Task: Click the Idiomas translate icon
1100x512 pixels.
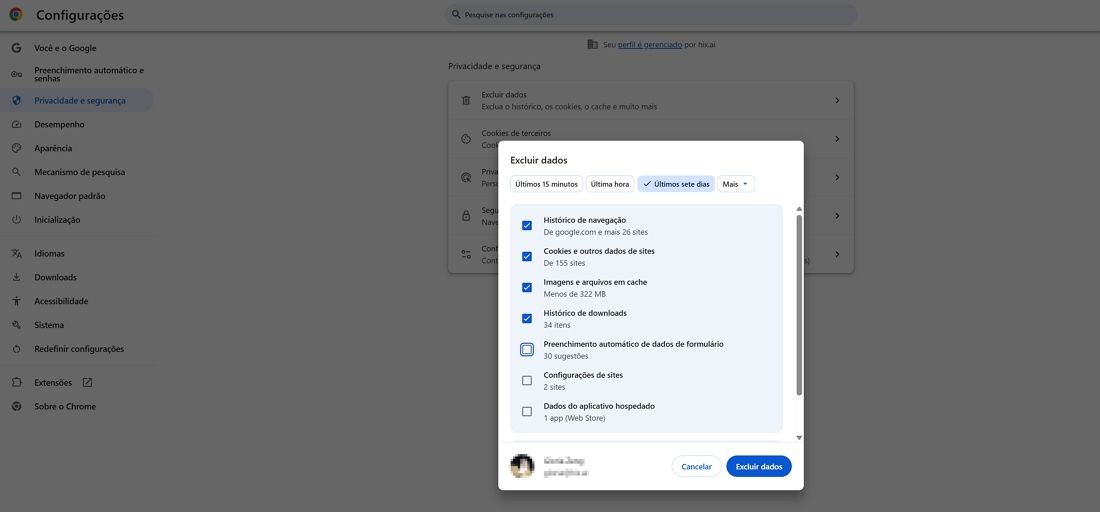Action: pos(16,254)
